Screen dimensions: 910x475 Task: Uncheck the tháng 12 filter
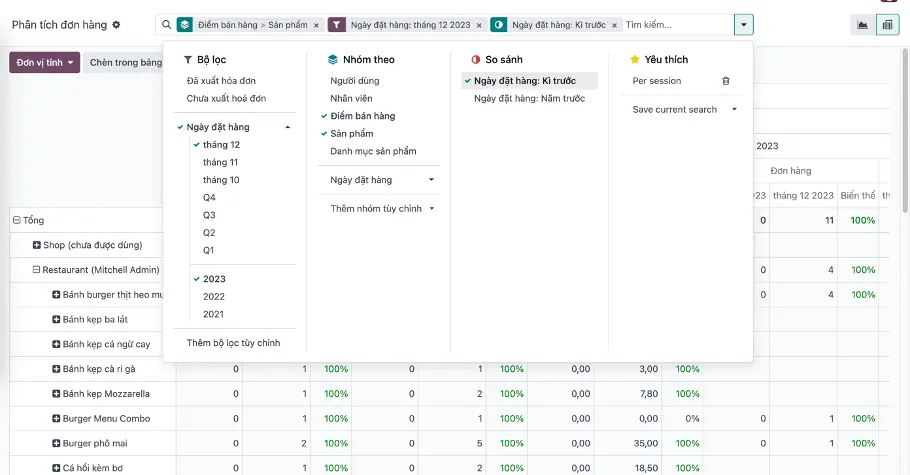tap(221, 145)
